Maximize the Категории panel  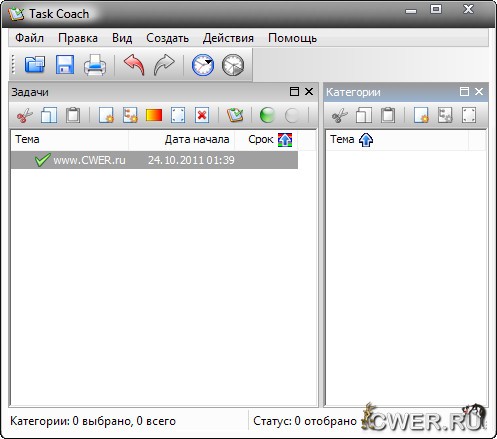(464, 92)
